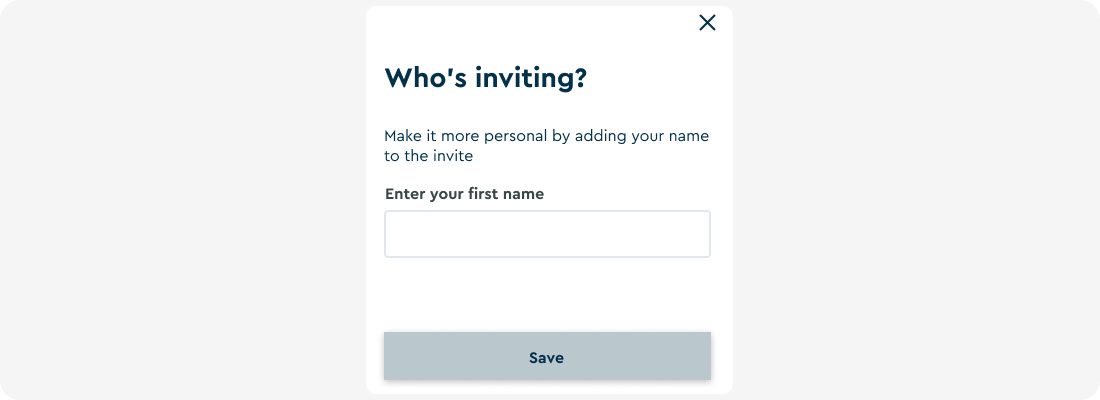Screen dimensions: 1100x400
Task: Click the "to the invite" text line
Action: pos(429,156)
